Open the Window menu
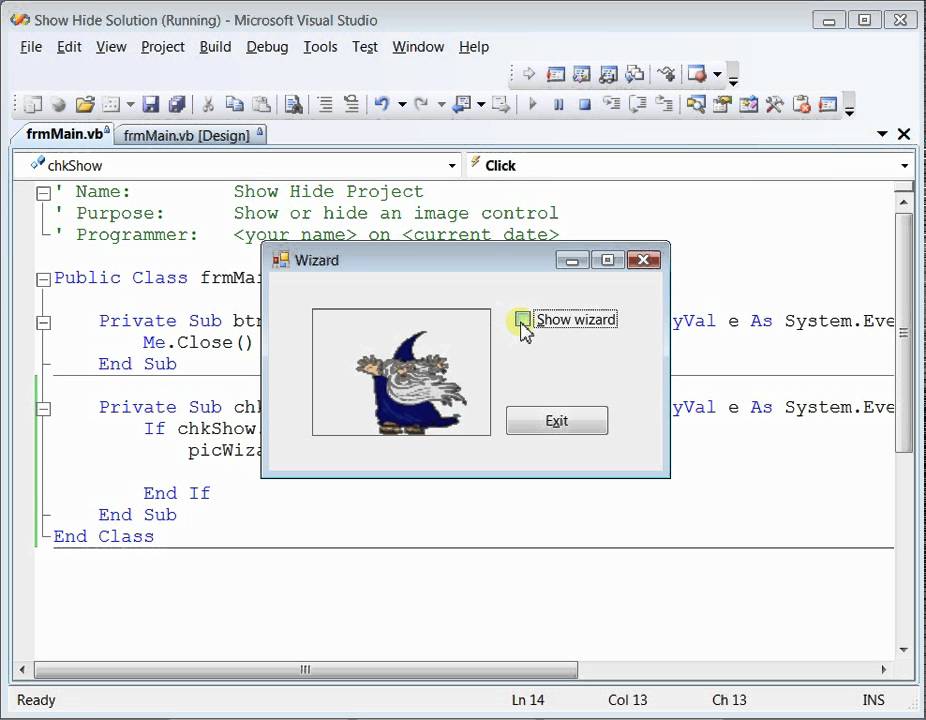Screen dimensions: 926x720 (418, 47)
